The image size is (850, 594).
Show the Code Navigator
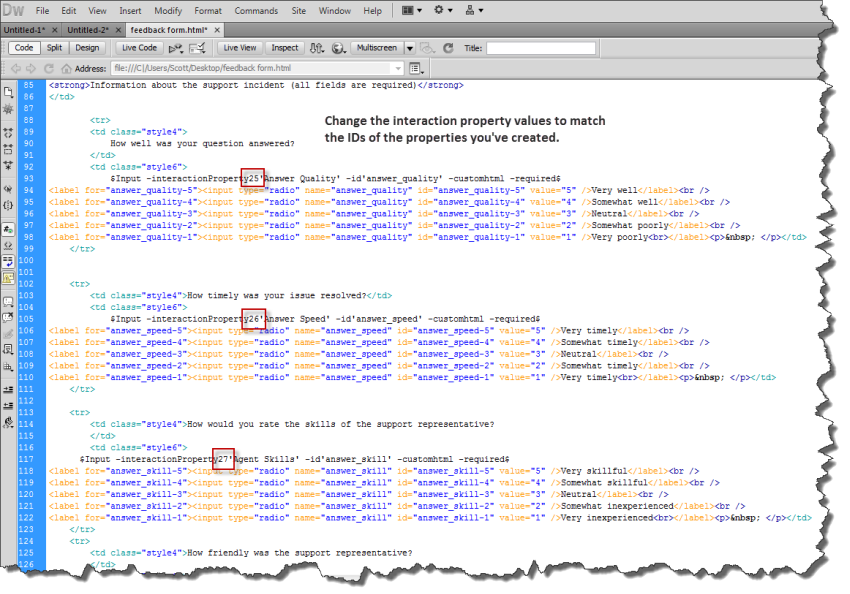tap(8, 109)
